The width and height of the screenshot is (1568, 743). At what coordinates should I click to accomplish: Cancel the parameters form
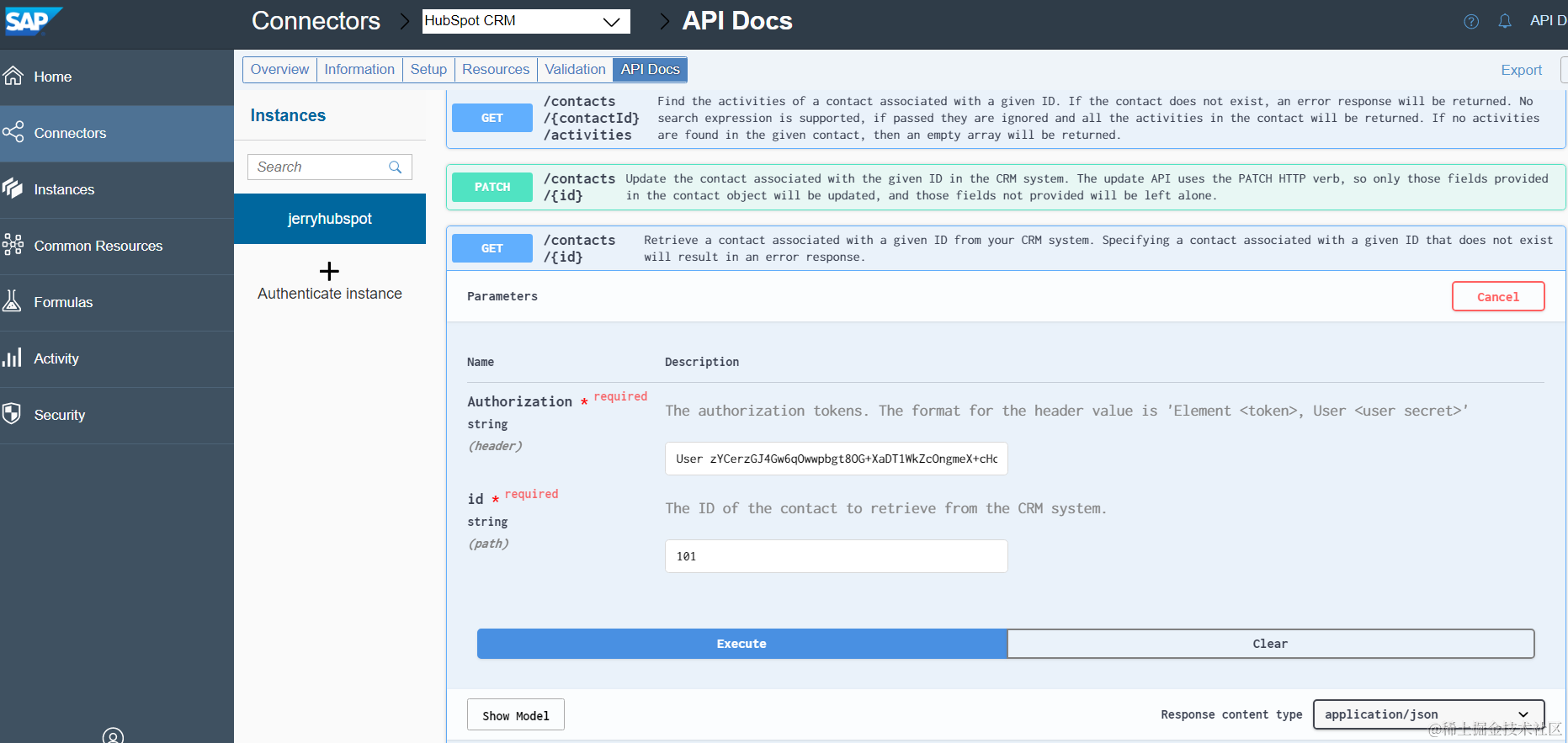point(1498,296)
